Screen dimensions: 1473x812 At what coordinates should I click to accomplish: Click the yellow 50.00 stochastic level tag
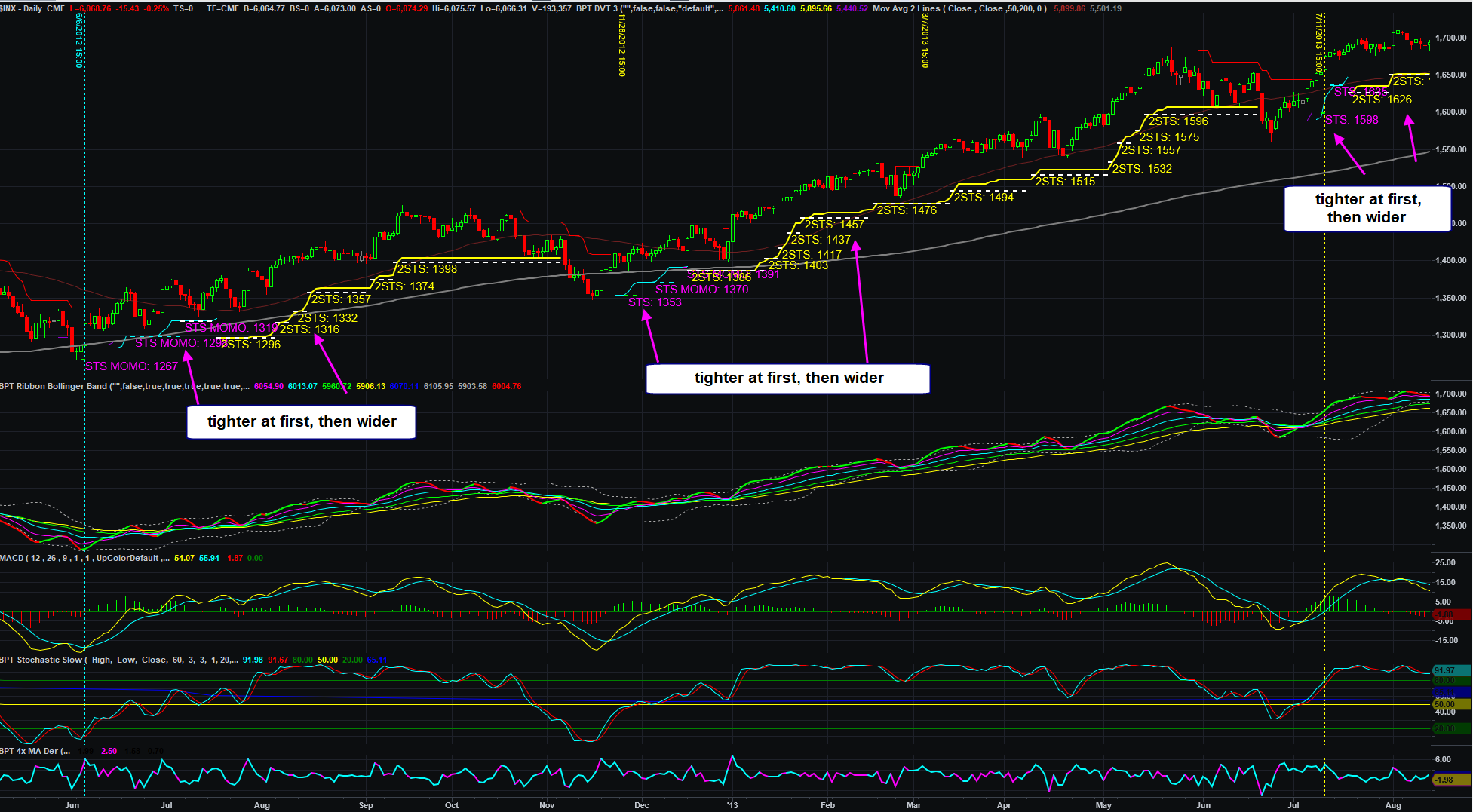pyautogui.click(x=1450, y=704)
